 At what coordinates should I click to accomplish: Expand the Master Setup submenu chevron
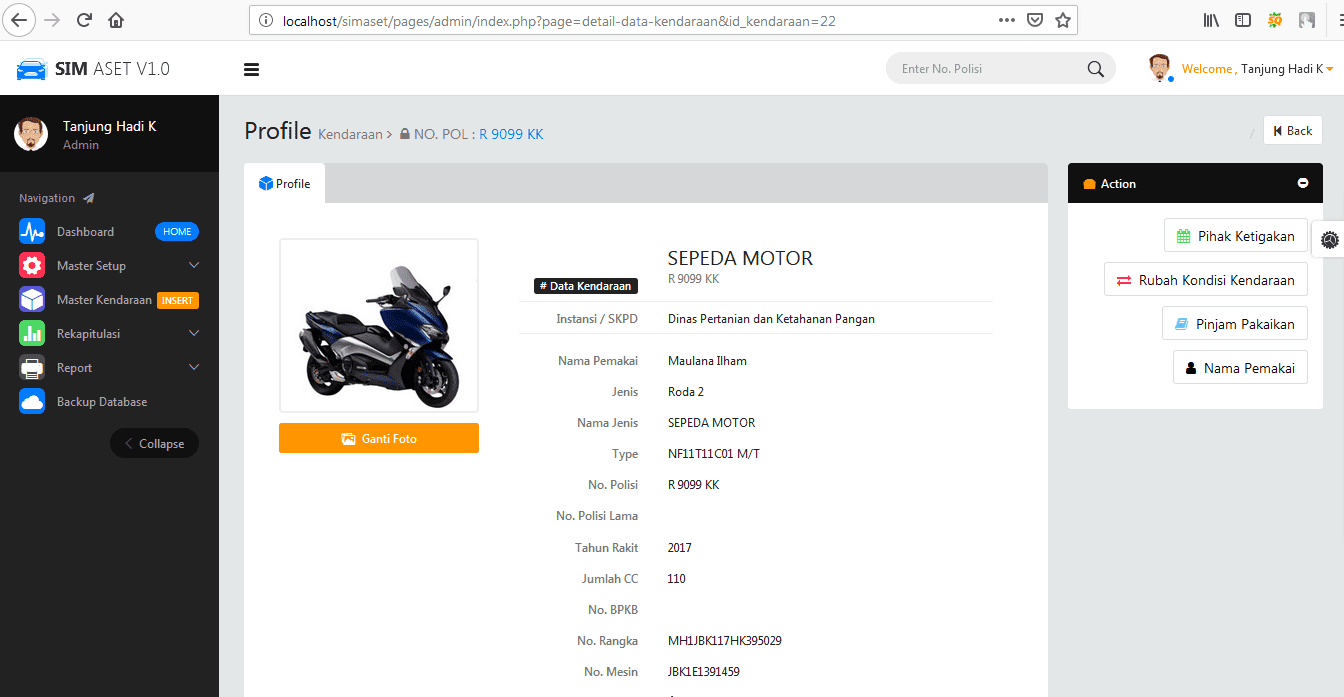pos(194,265)
